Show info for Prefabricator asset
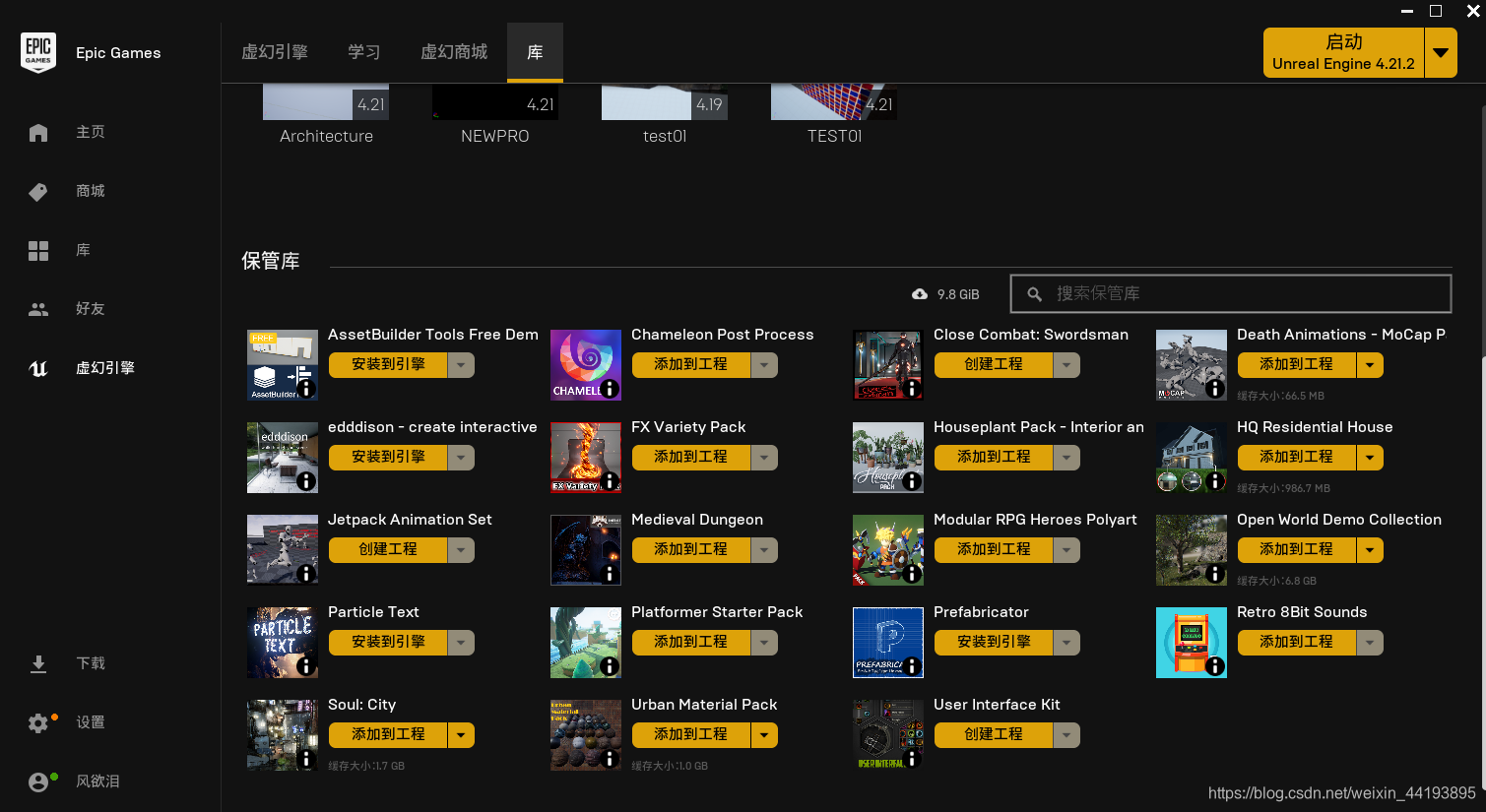This screenshot has height=812, width=1486. tap(912, 666)
